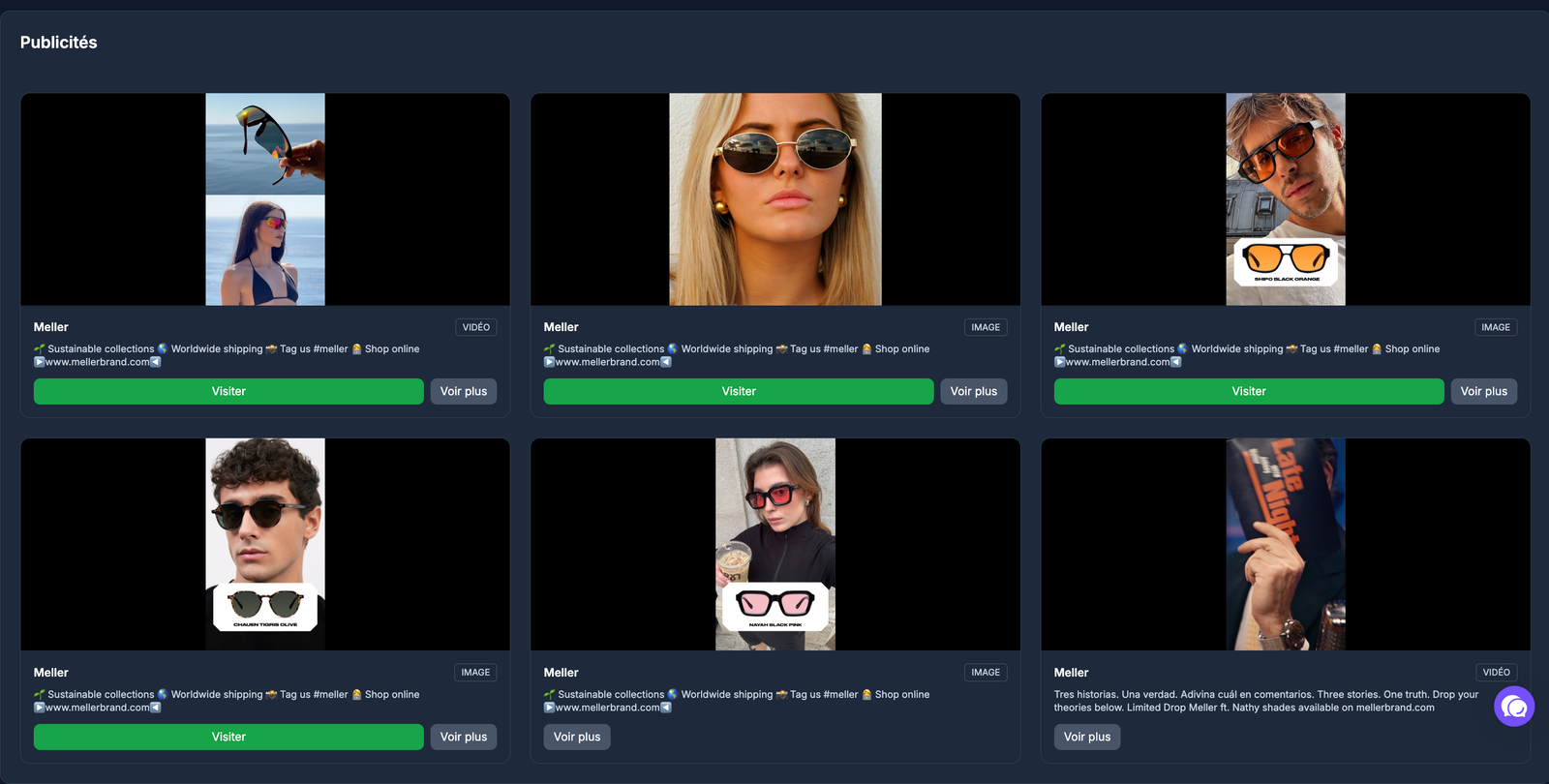
Task: Open the Chauen Tigris Olive ad image
Action: [x=265, y=544]
